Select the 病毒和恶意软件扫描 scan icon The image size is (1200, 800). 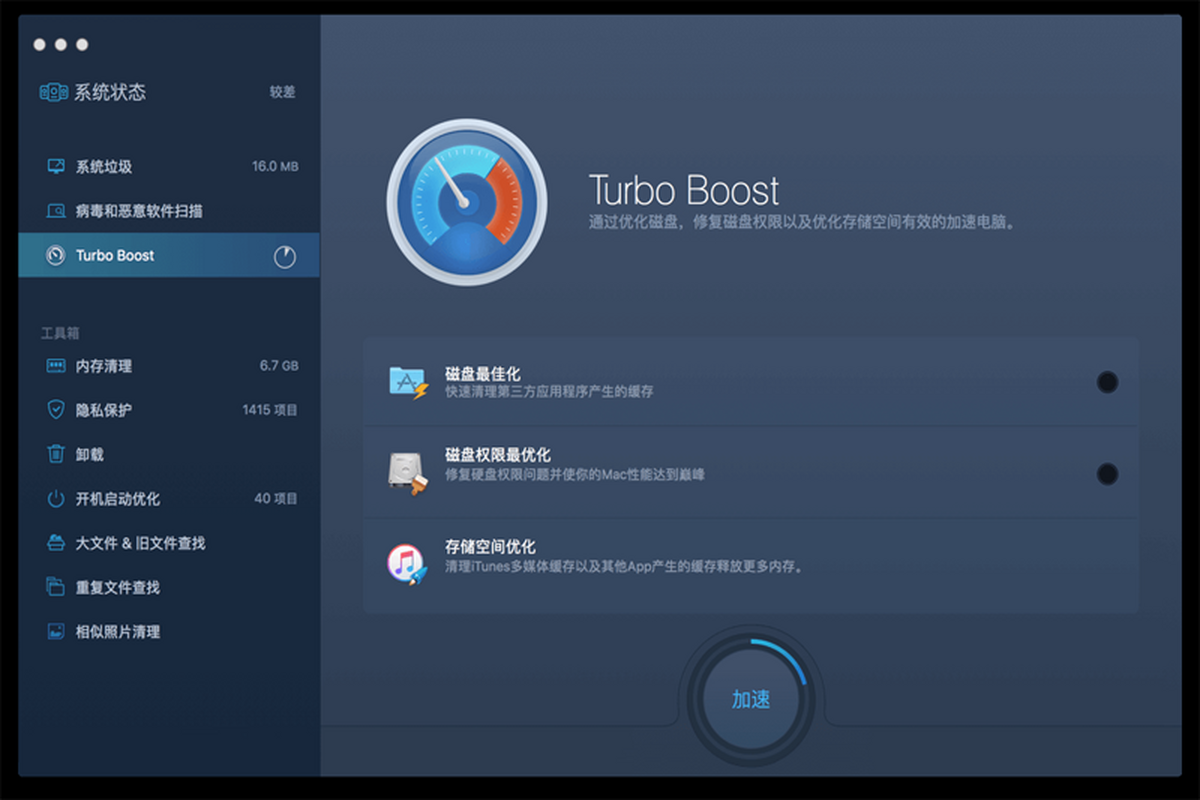(56, 211)
